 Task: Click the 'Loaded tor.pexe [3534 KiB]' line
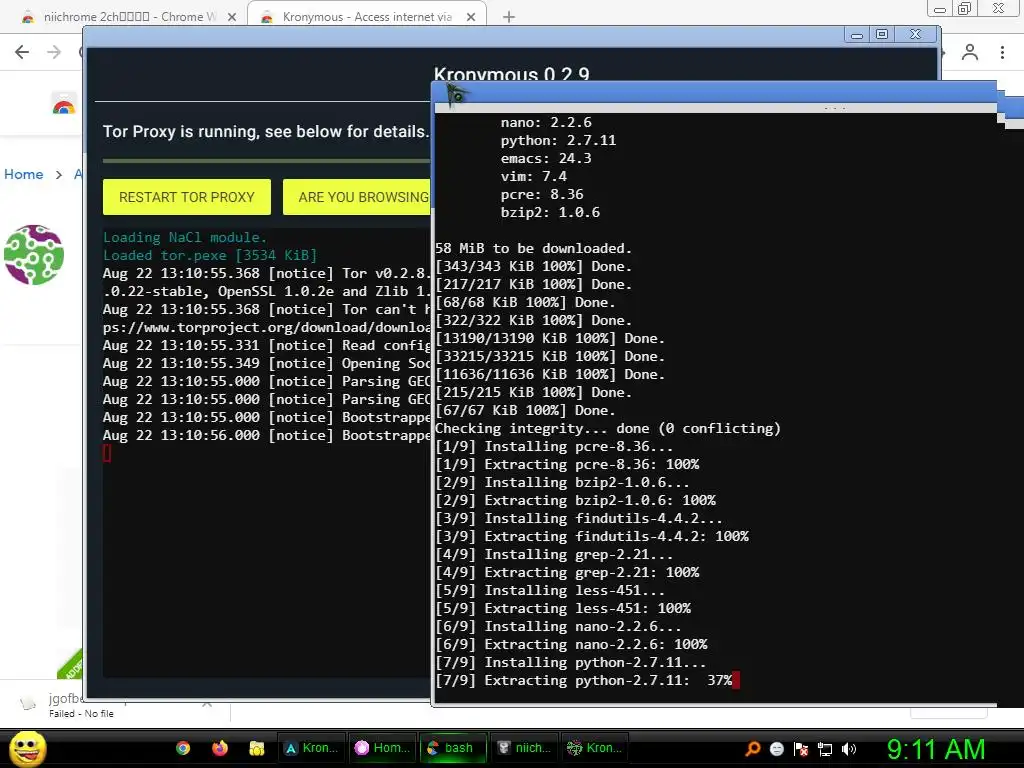pyautogui.click(x=210, y=255)
